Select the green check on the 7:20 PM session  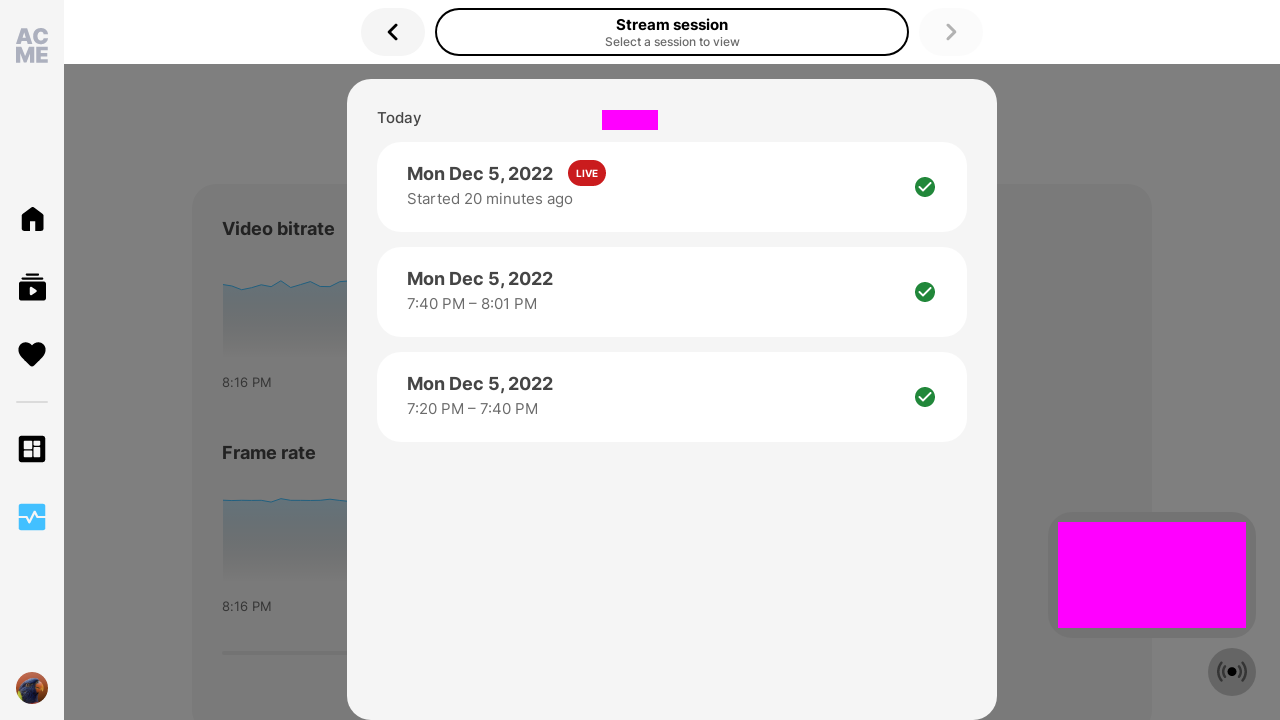click(925, 397)
